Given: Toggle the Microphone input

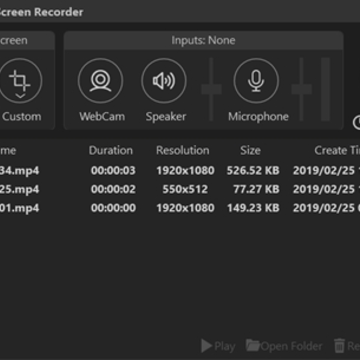Looking at the screenshot, I should [x=256, y=80].
